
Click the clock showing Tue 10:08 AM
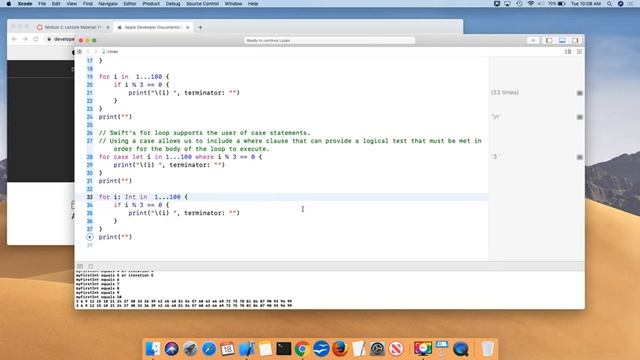point(585,4)
